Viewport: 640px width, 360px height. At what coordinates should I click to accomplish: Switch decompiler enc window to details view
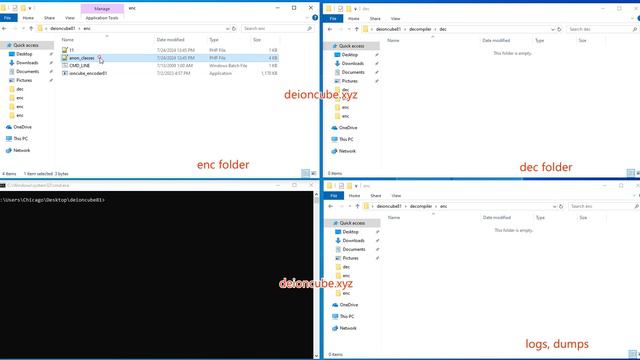[x=632, y=354]
